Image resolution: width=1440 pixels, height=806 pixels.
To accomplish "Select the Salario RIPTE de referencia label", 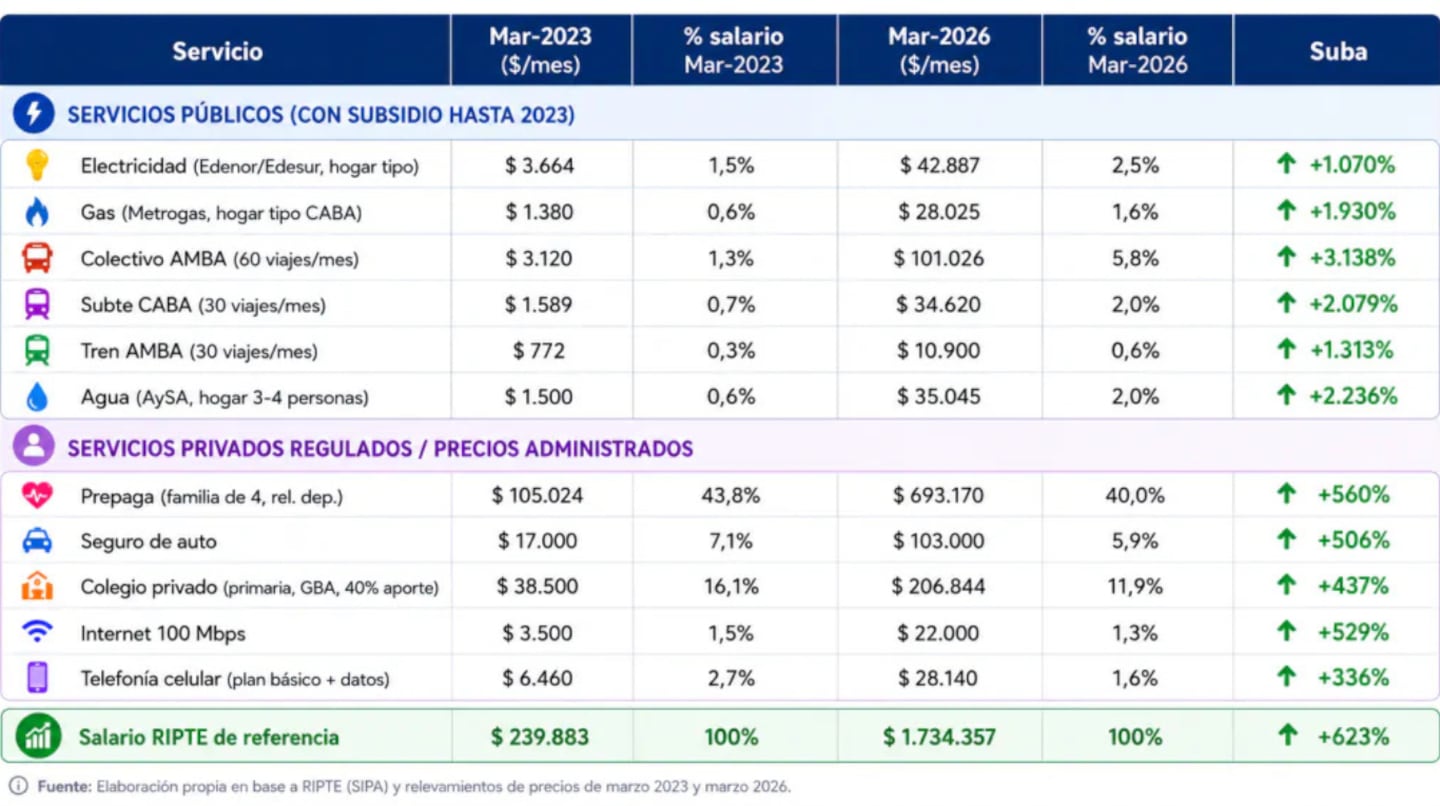I will (x=208, y=737).
